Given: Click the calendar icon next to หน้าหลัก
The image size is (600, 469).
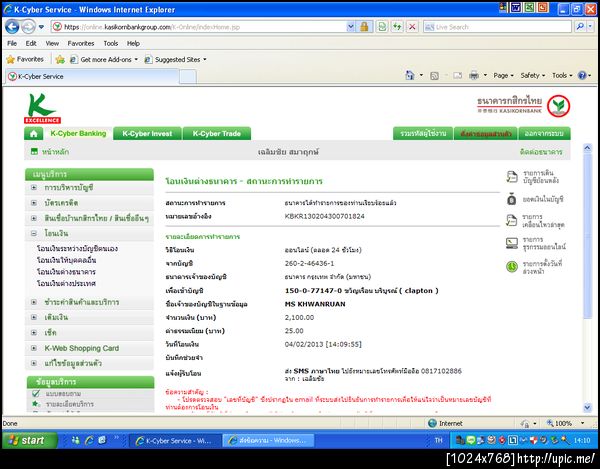Looking at the screenshot, I should click(x=34, y=151).
